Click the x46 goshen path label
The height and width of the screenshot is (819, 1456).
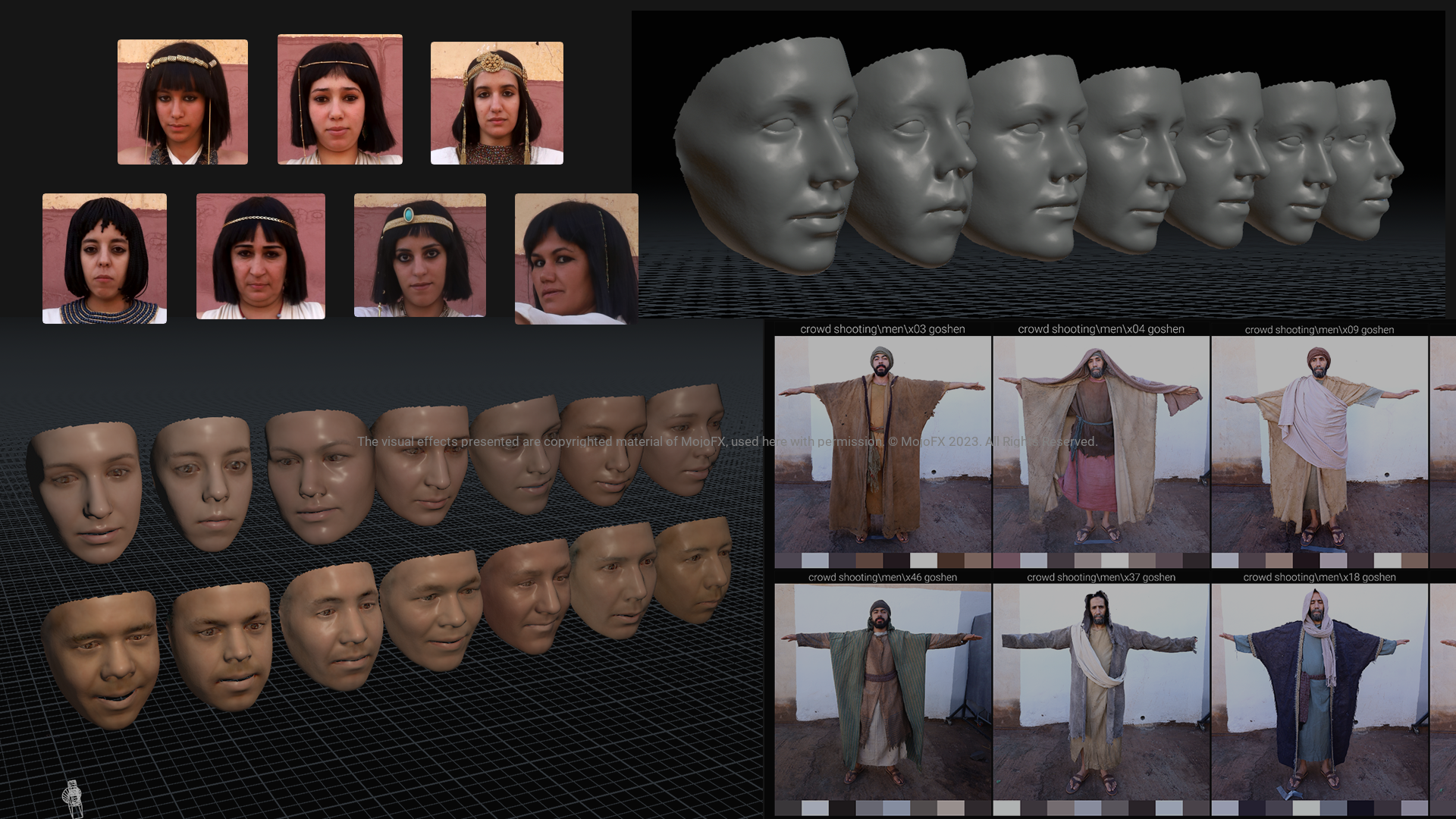coord(883,577)
